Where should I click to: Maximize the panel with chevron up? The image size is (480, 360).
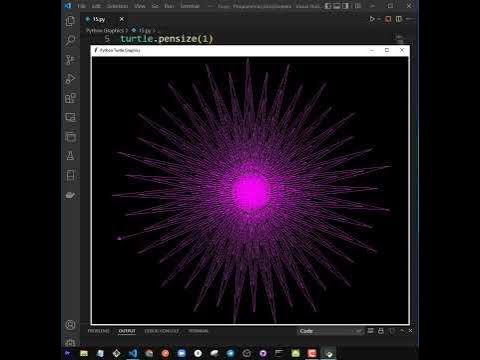(x=402, y=331)
